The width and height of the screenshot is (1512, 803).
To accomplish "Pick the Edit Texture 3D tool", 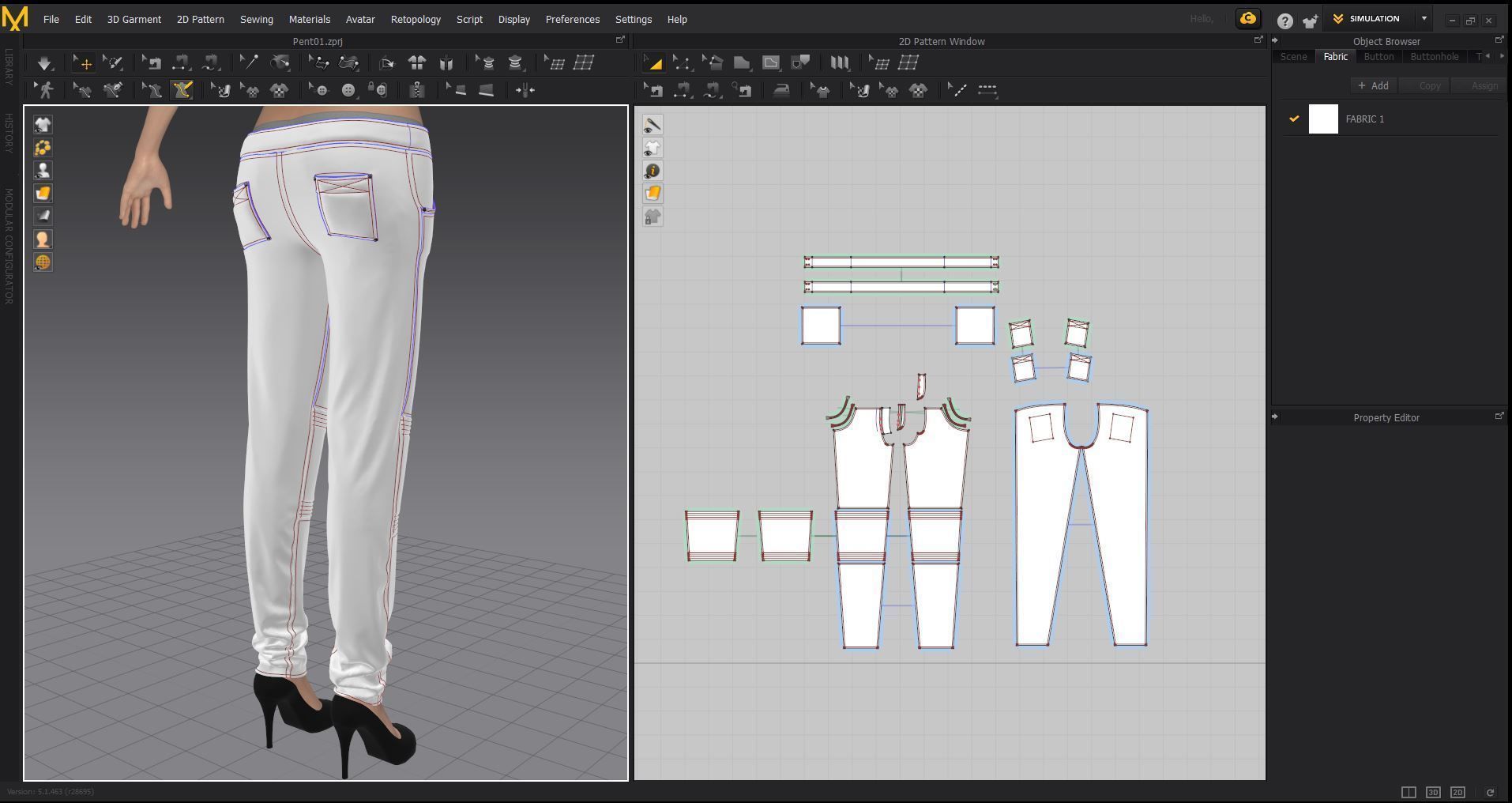I will pyautogui.click(x=222, y=90).
